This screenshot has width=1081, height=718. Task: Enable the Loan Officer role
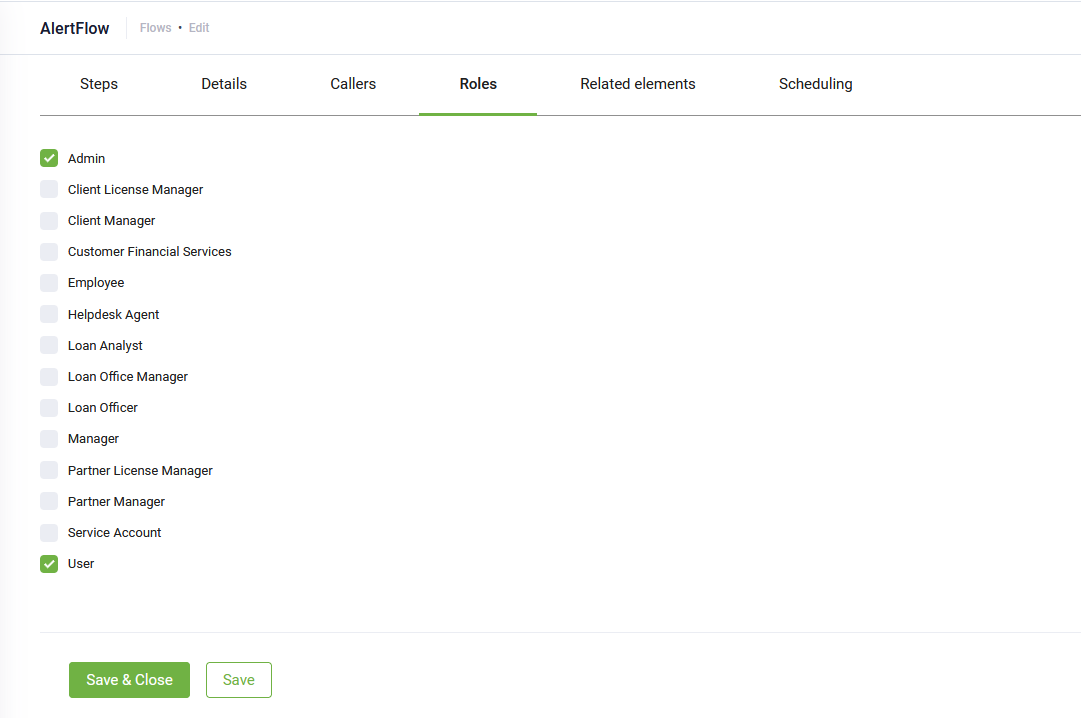pyautogui.click(x=49, y=408)
